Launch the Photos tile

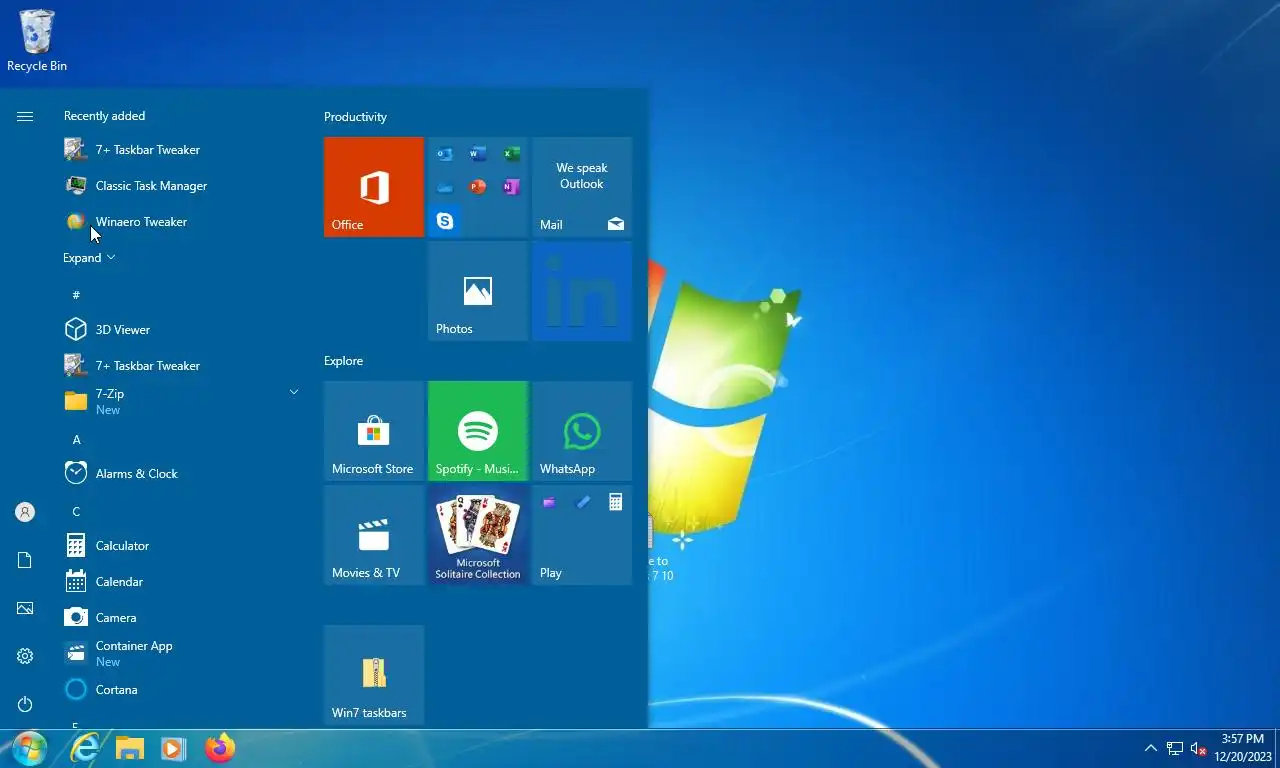click(x=478, y=291)
